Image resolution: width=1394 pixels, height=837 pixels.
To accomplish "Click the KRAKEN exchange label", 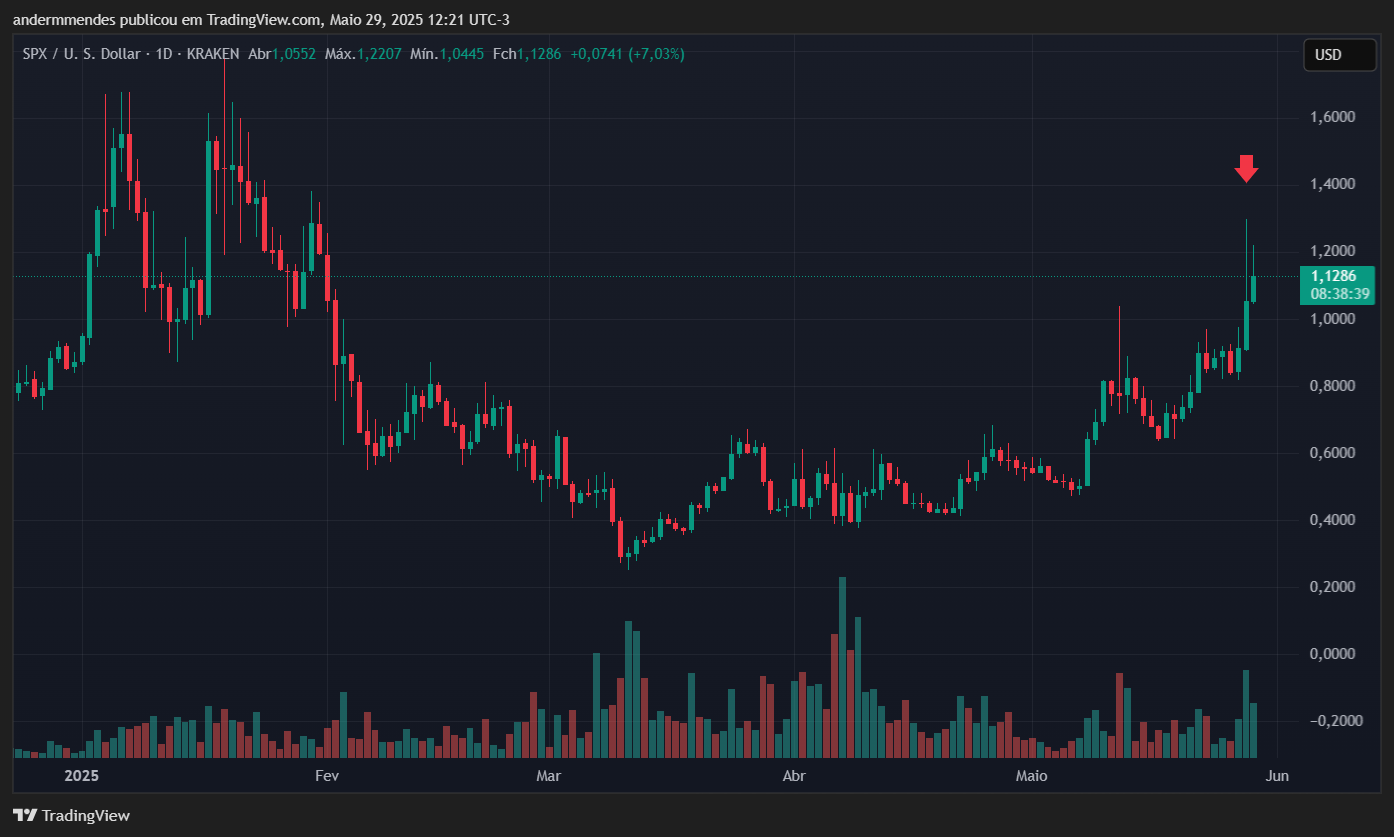I will click(x=214, y=54).
